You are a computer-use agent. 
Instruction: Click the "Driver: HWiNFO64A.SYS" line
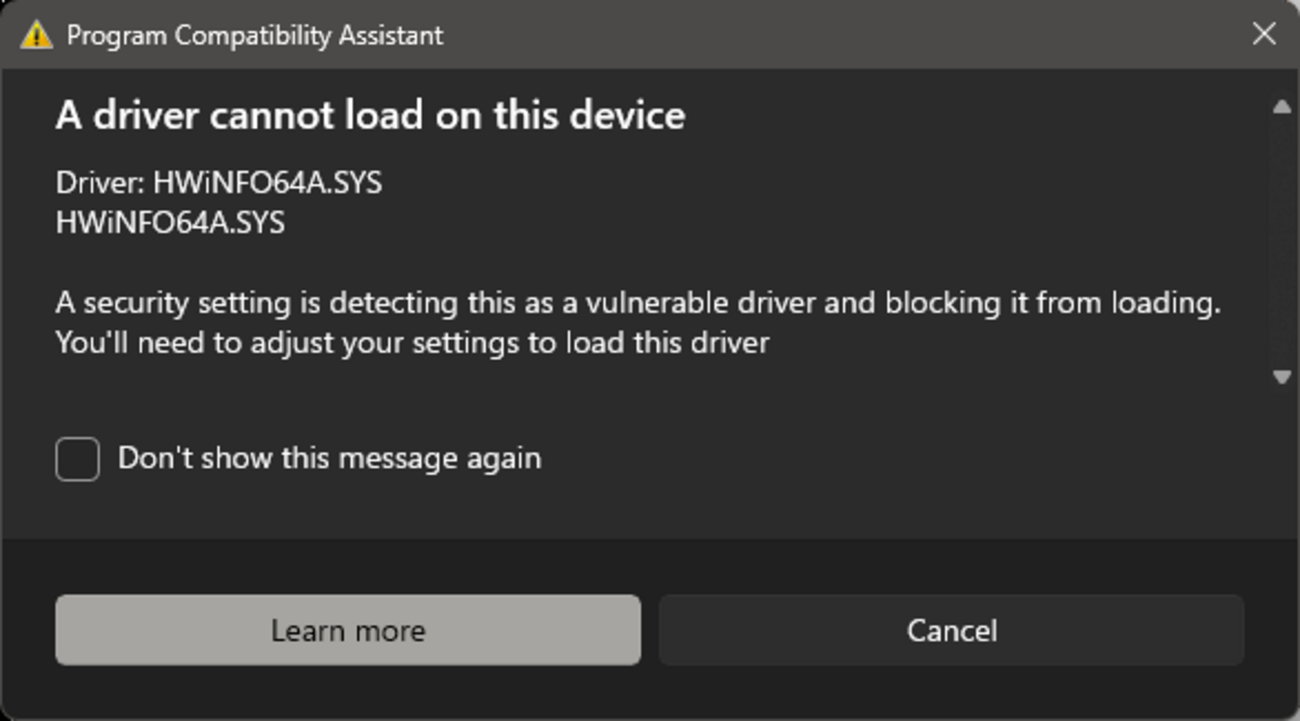[x=218, y=183]
